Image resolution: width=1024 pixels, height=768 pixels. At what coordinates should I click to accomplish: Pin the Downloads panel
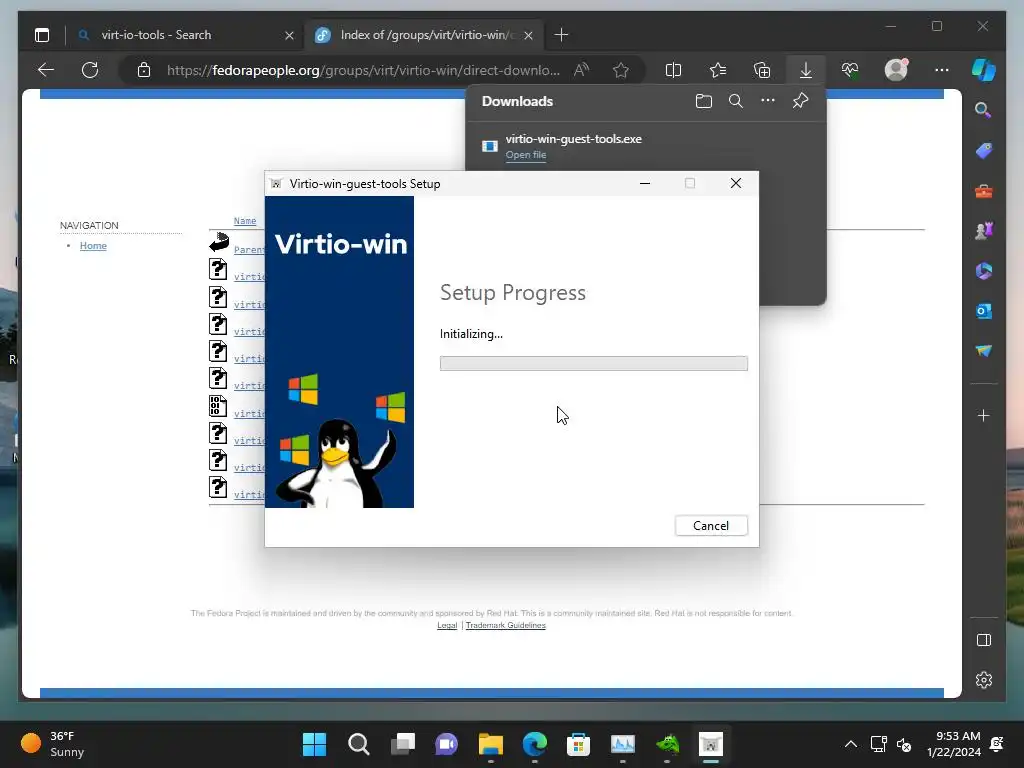800,101
